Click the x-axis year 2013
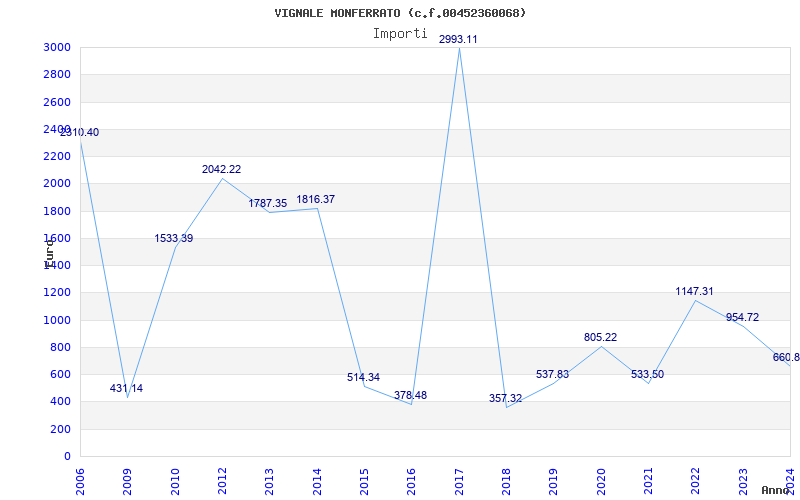Image resolution: width=800 pixels, height=500 pixels. (269, 480)
